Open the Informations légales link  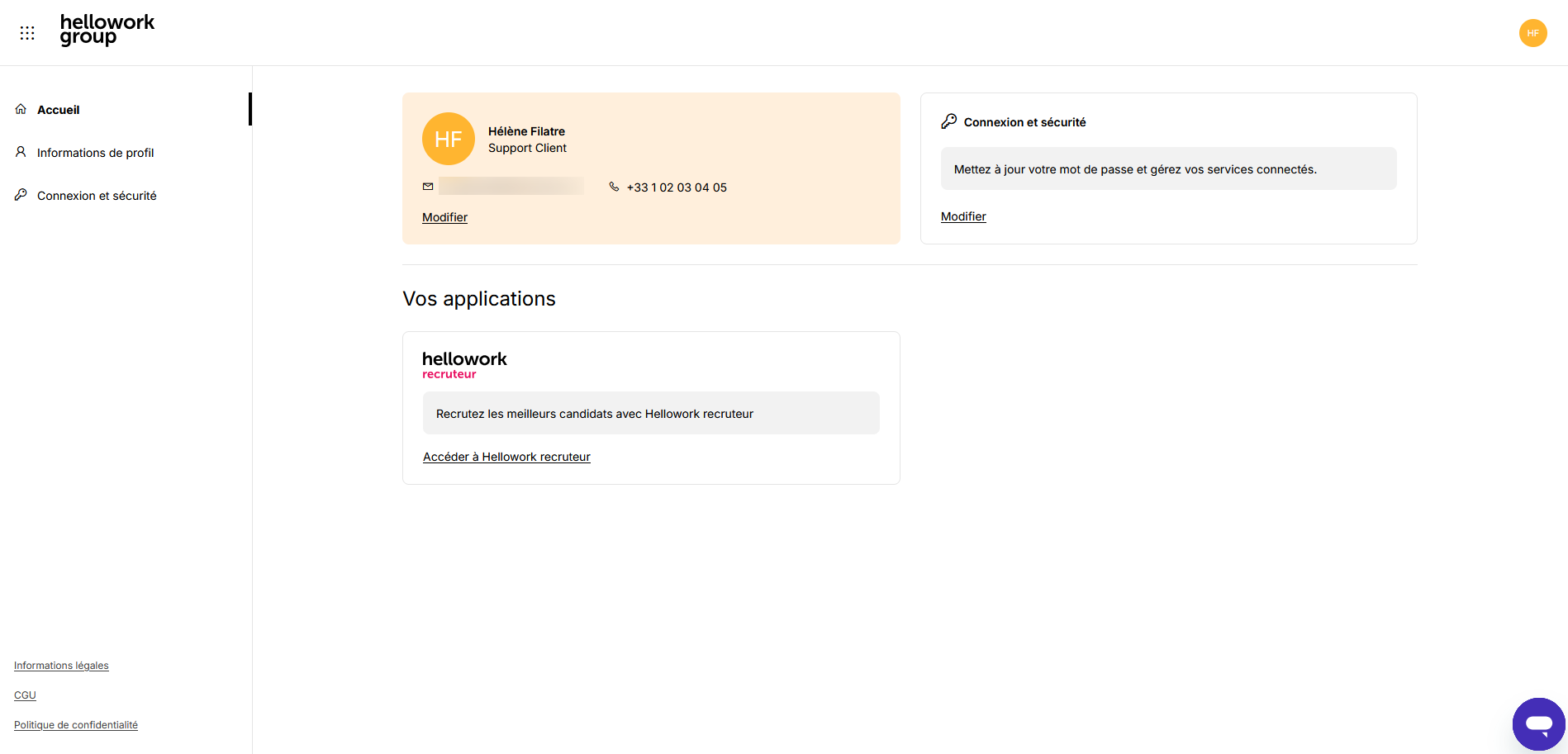pyautogui.click(x=61, y=666)
